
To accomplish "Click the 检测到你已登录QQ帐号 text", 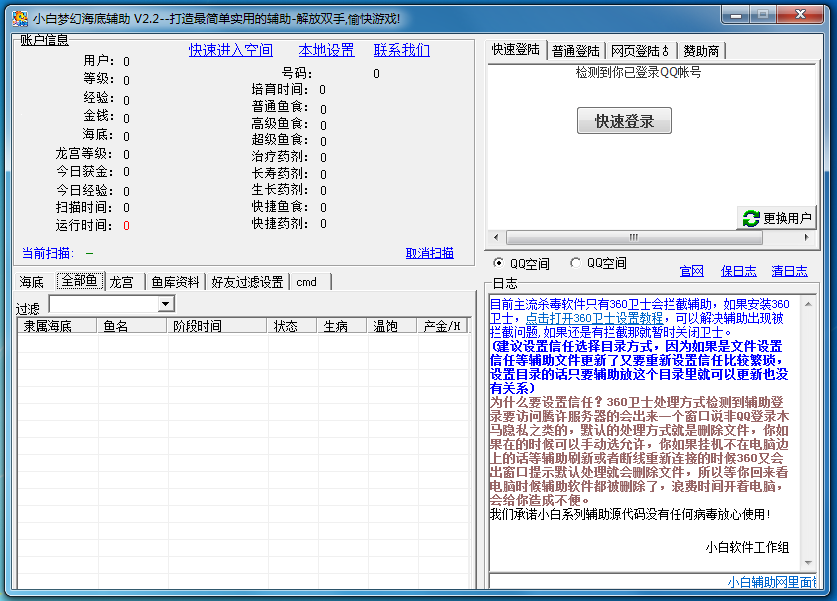I will 638,72.
